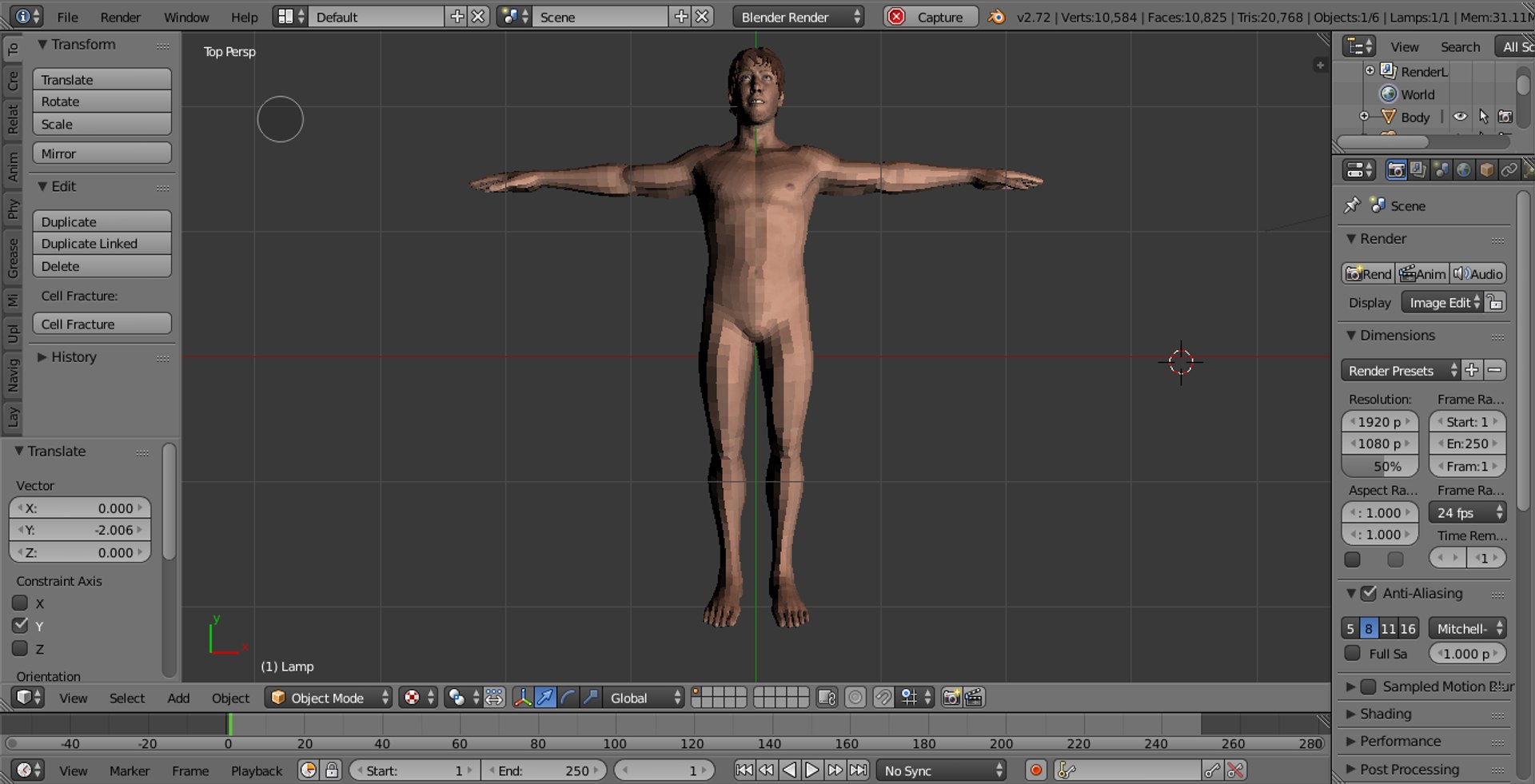Viewport: 1535px width, 784px height.
Task: Open the No Sync playback dropdown
Action: (x=941, y=770)
